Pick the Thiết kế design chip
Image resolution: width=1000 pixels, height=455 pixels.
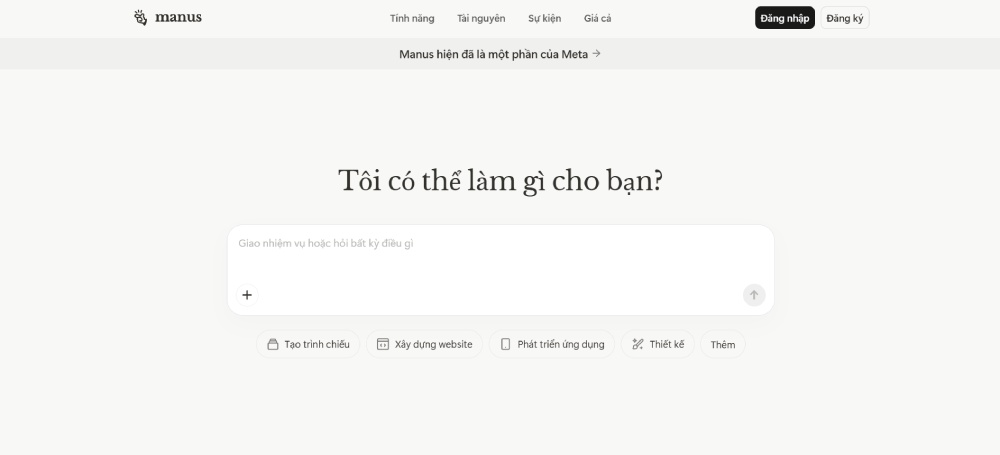657,344
